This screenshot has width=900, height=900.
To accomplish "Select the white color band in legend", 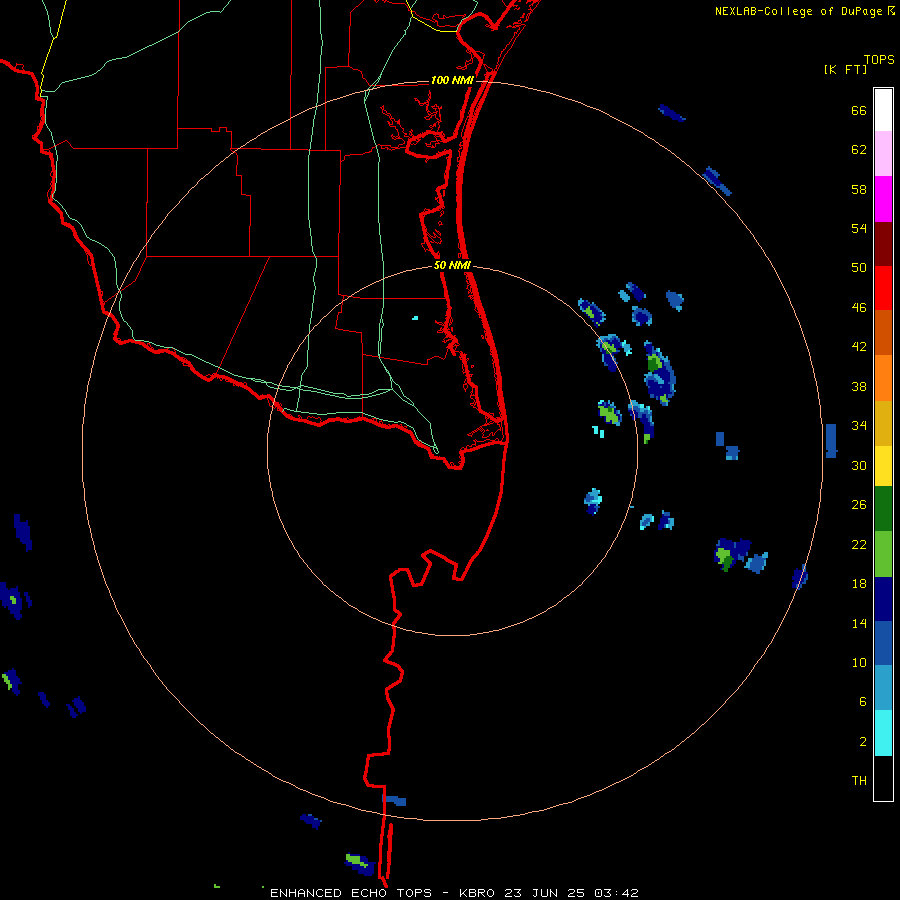I will [883, 110].
